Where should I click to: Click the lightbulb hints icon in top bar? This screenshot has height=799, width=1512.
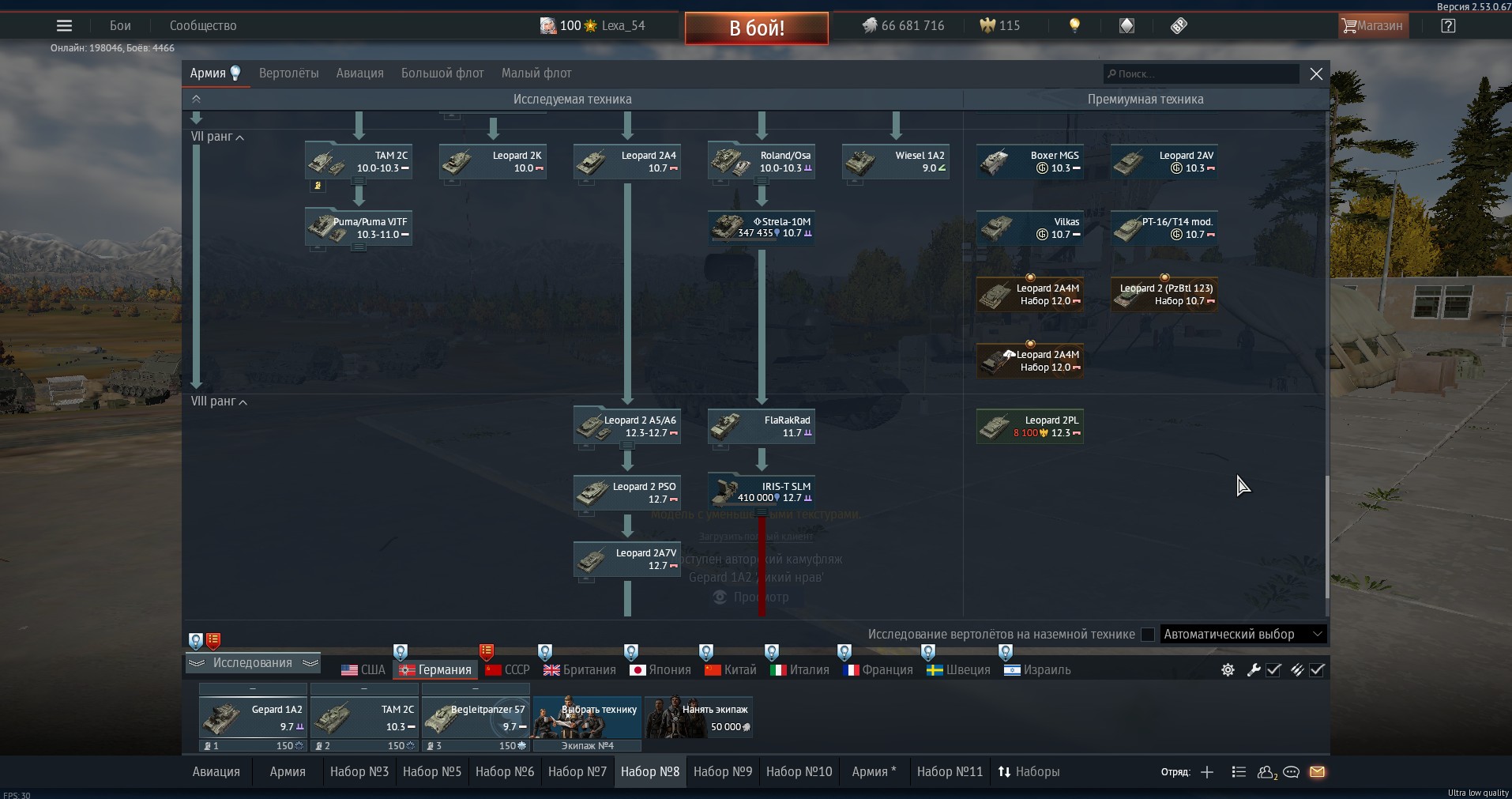coord(1074,25)
